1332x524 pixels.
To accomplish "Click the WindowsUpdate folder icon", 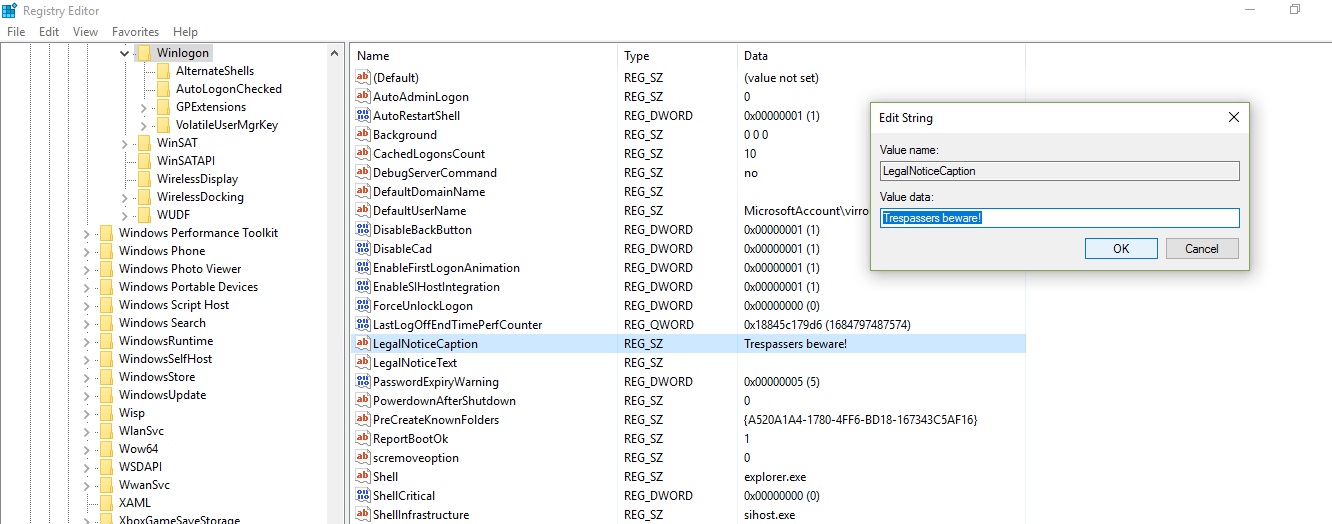I will (106, 395).
